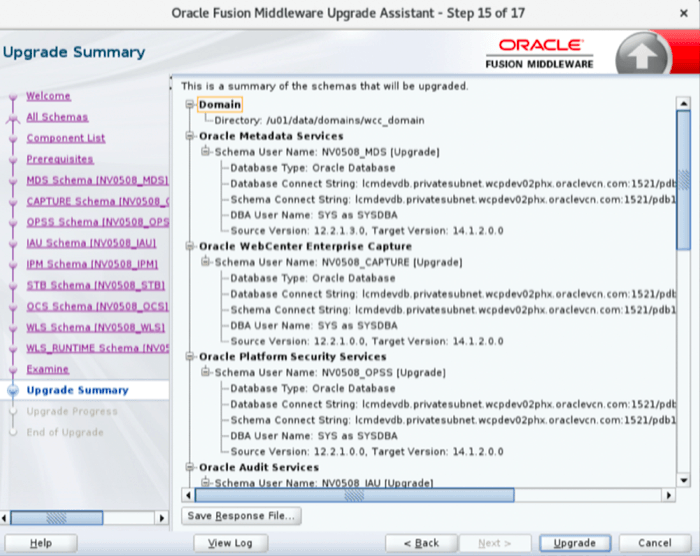700x556 pixels.
Task: Go back with the Back button
Action: (421, 543)
